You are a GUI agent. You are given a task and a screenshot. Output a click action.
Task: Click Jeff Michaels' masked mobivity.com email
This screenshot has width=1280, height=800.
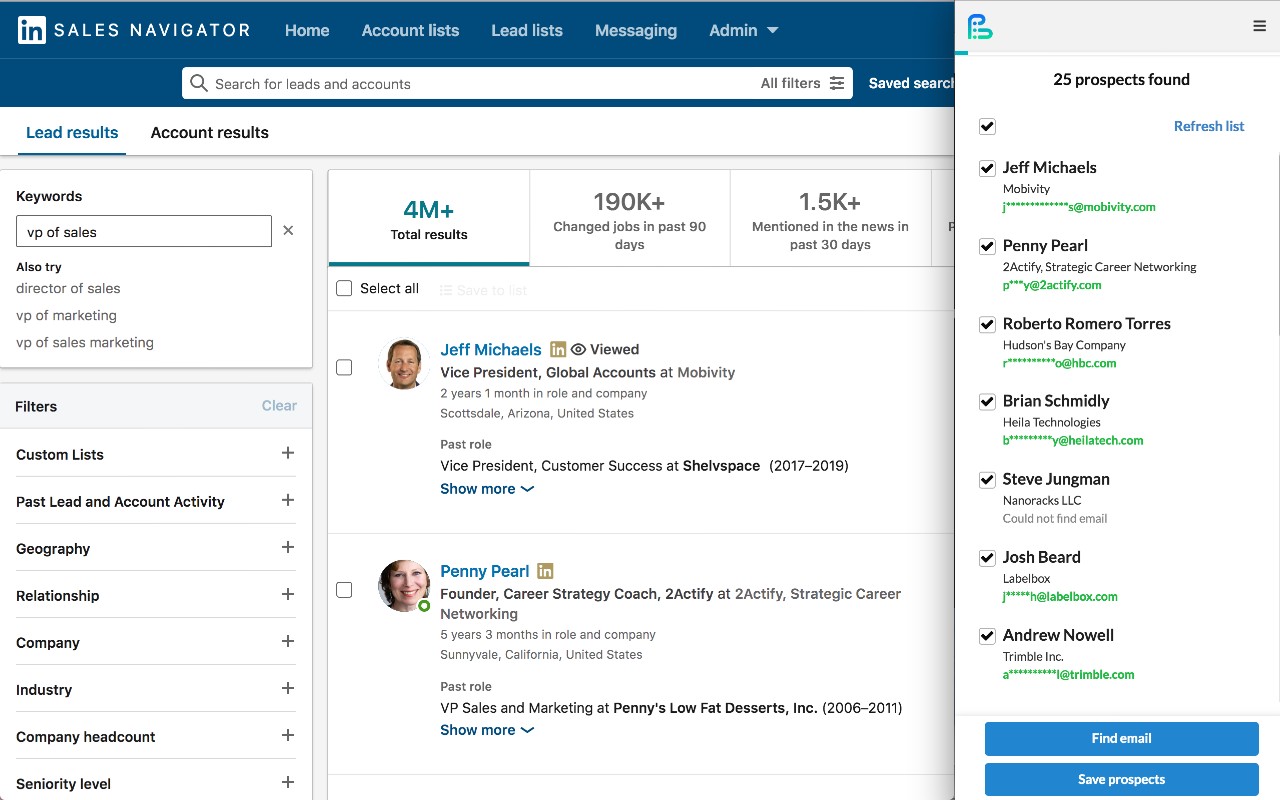click(1079, 207)
